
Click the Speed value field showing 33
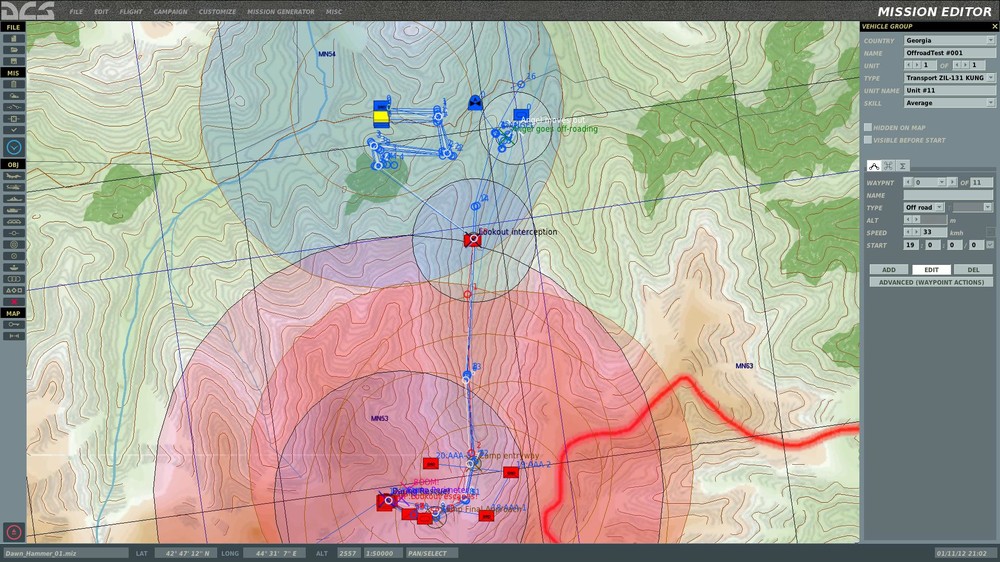[x=934, y=232]
